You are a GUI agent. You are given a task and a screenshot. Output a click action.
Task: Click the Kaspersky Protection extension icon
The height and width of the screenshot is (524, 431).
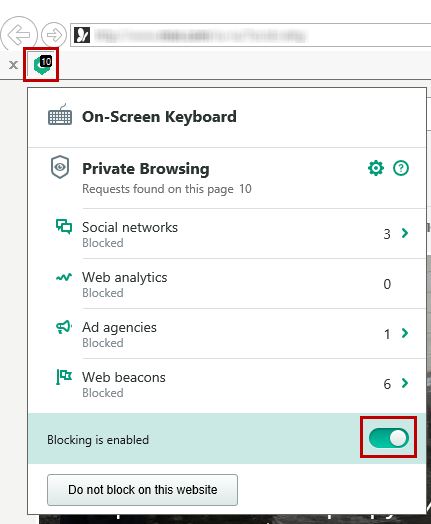(42, 64)
